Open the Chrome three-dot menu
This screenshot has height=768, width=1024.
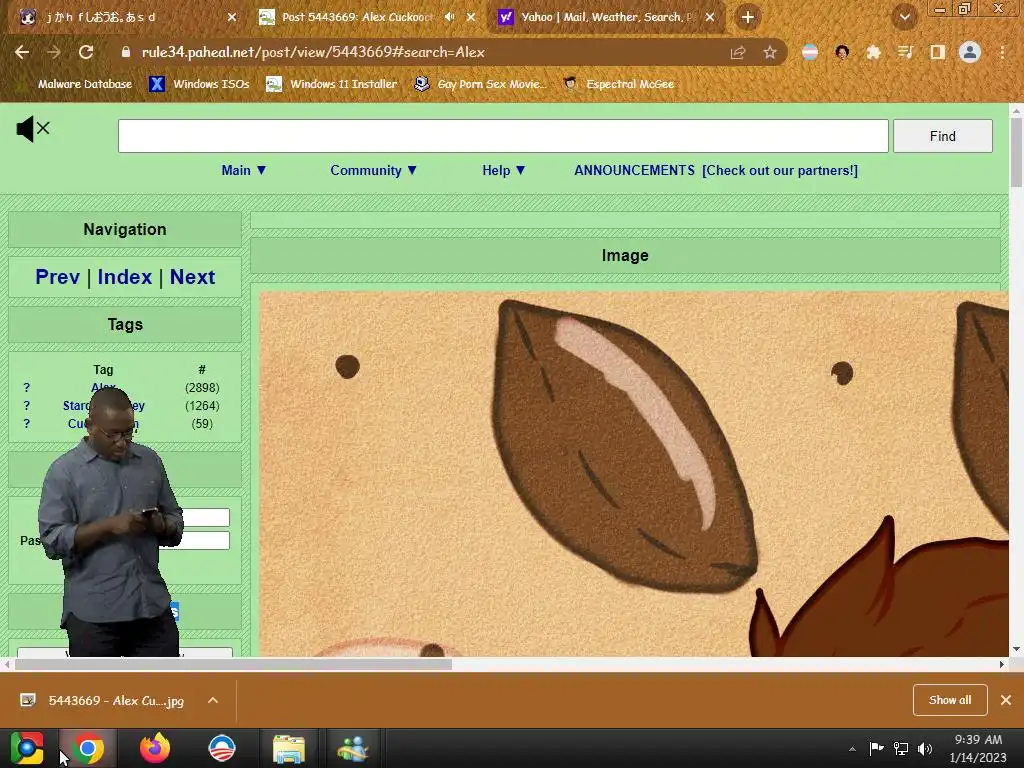point(1002,52)
